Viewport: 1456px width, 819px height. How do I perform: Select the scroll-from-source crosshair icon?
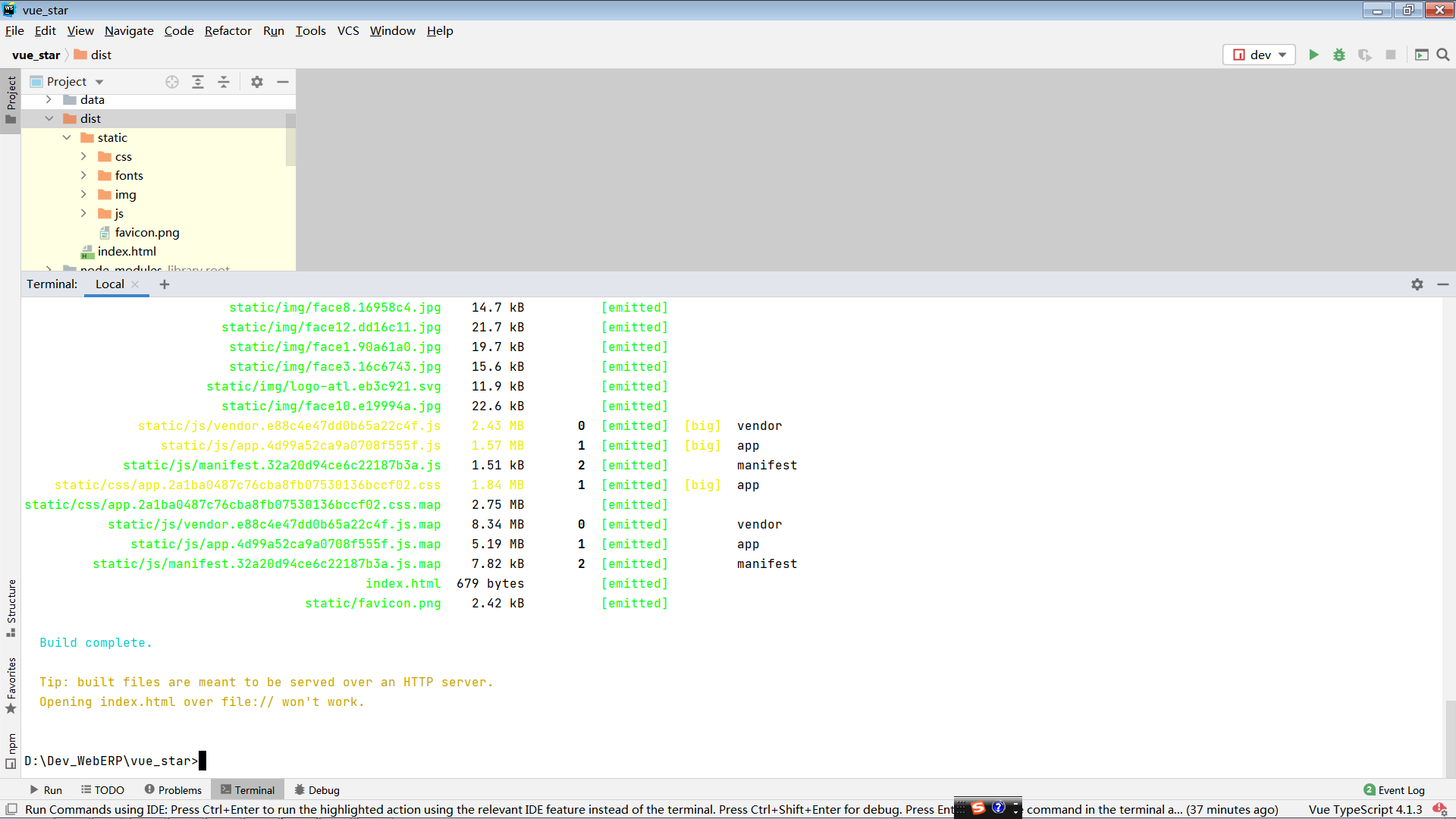tap(172, 82)
